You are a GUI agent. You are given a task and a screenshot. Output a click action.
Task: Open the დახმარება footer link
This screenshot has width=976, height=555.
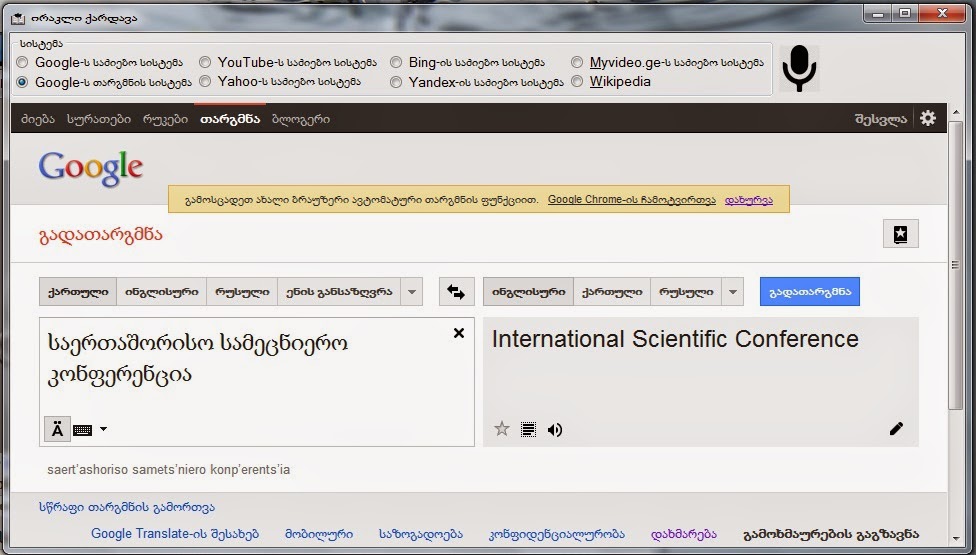coord(683,534)
